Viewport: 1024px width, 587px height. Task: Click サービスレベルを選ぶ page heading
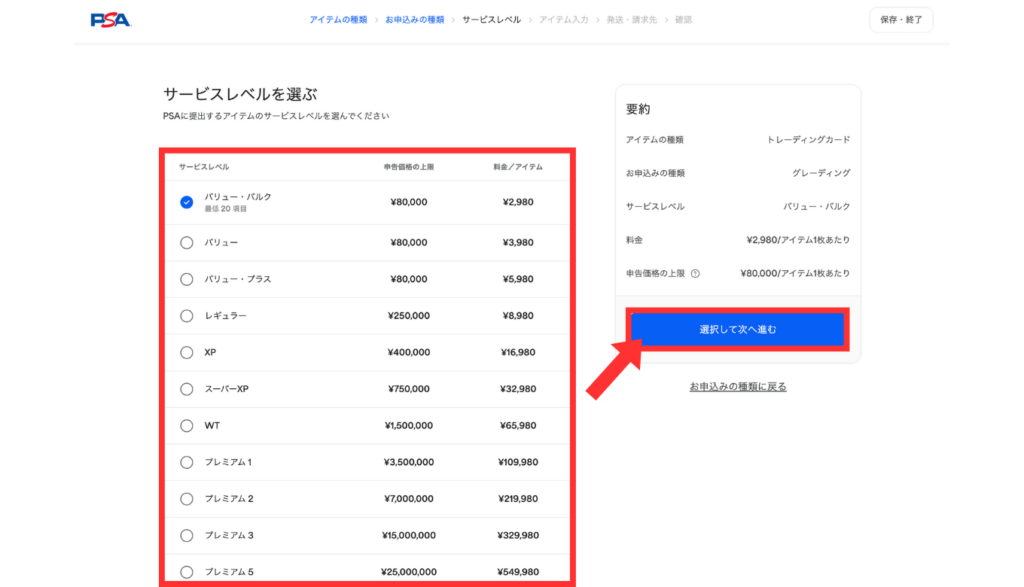(240, 95)
